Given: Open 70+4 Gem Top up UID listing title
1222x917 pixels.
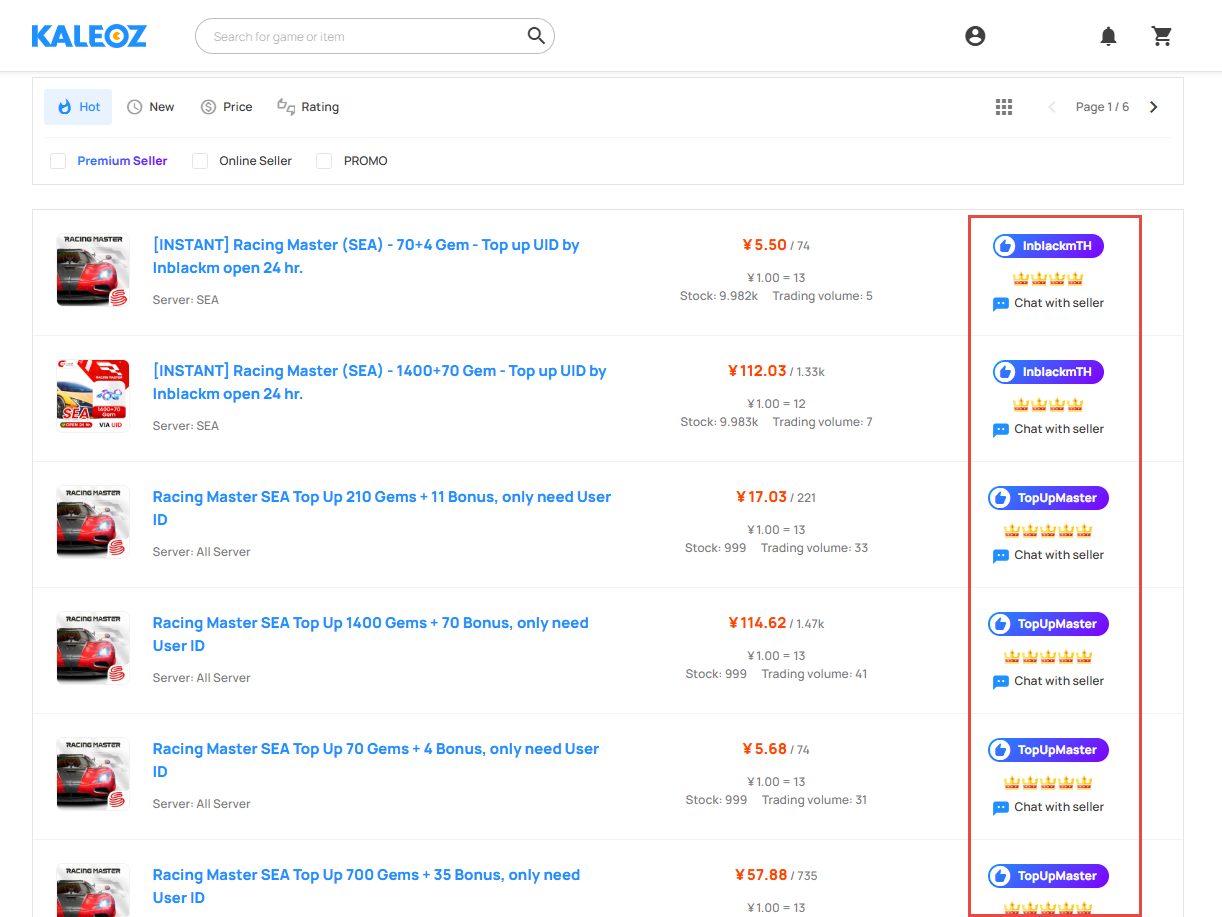Looking at the screenshot, I should click(x=366, y=256).
